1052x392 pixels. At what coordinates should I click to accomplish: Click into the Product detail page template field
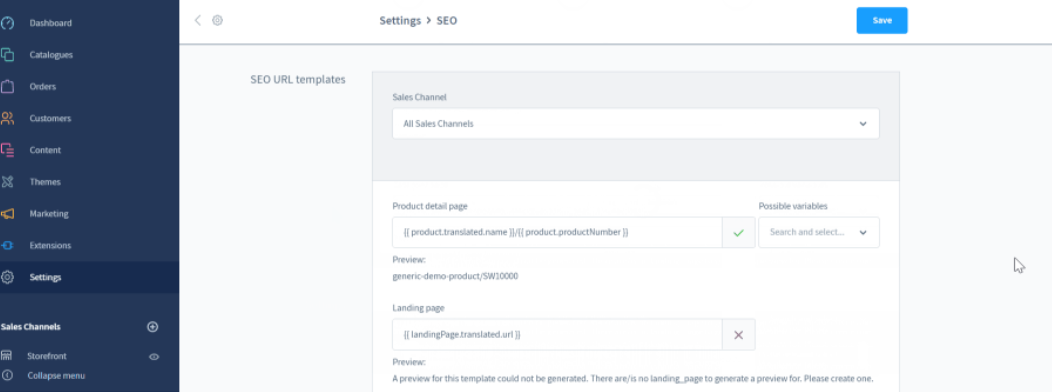557,232
